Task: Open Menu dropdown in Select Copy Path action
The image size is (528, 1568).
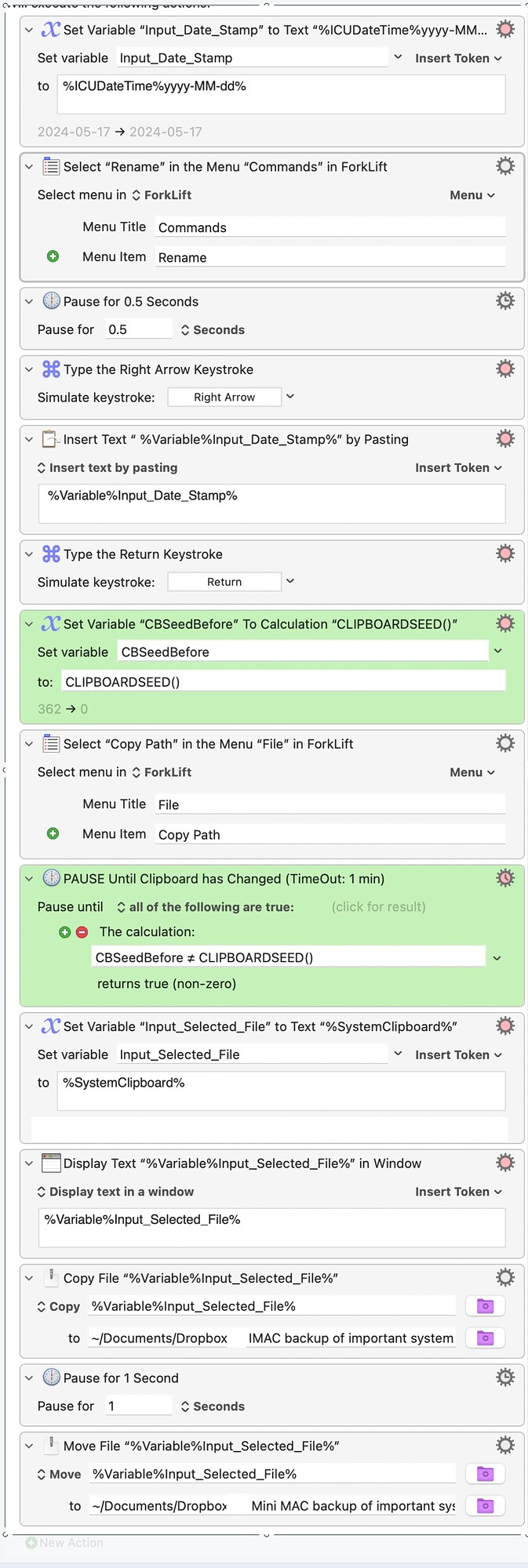Action: coord(472,772)
